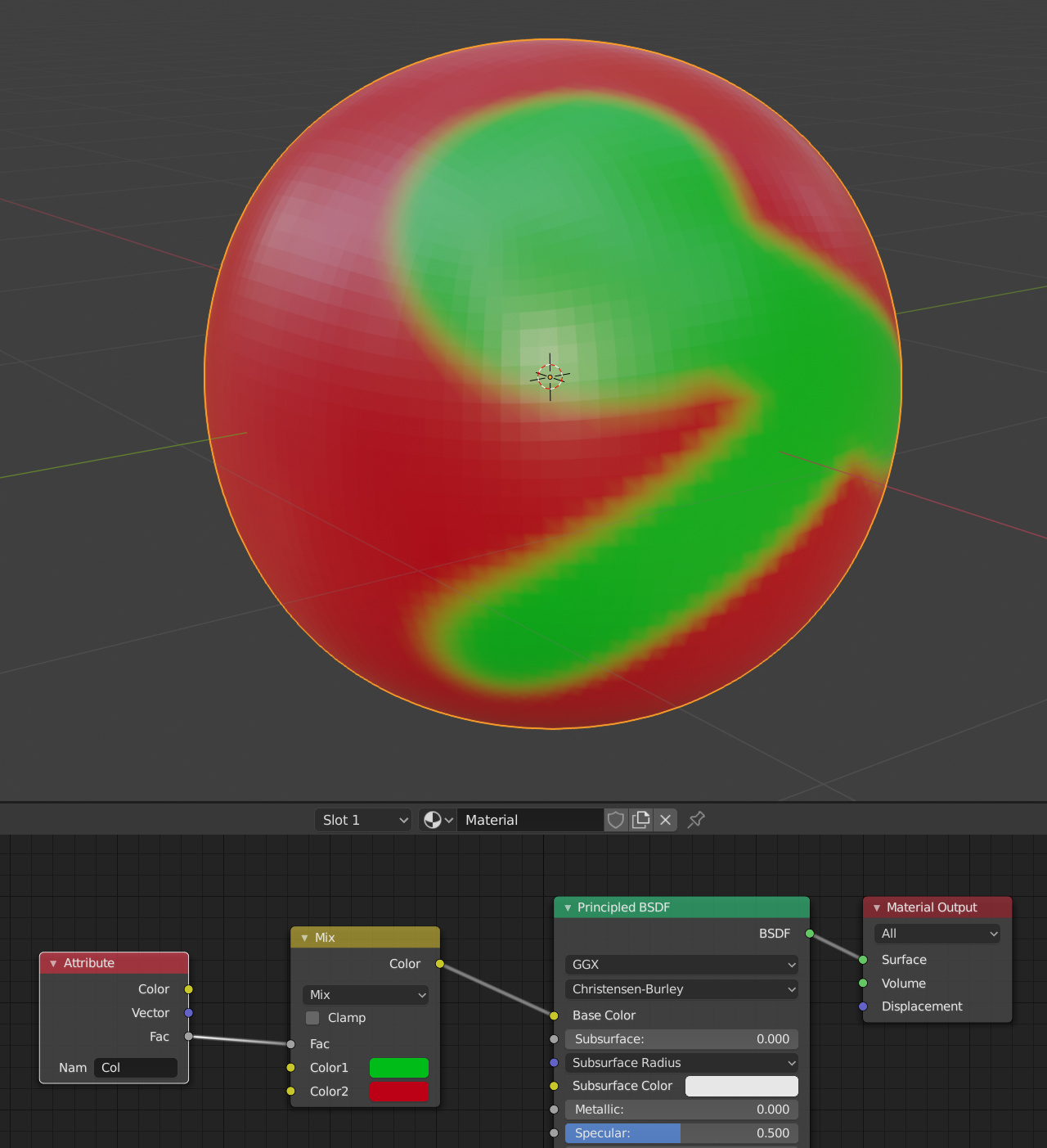This screenshot has width=1047, height=1148.
Task: Enable the Clamp checkbox on the Mix node
Action: point(312,1018)
